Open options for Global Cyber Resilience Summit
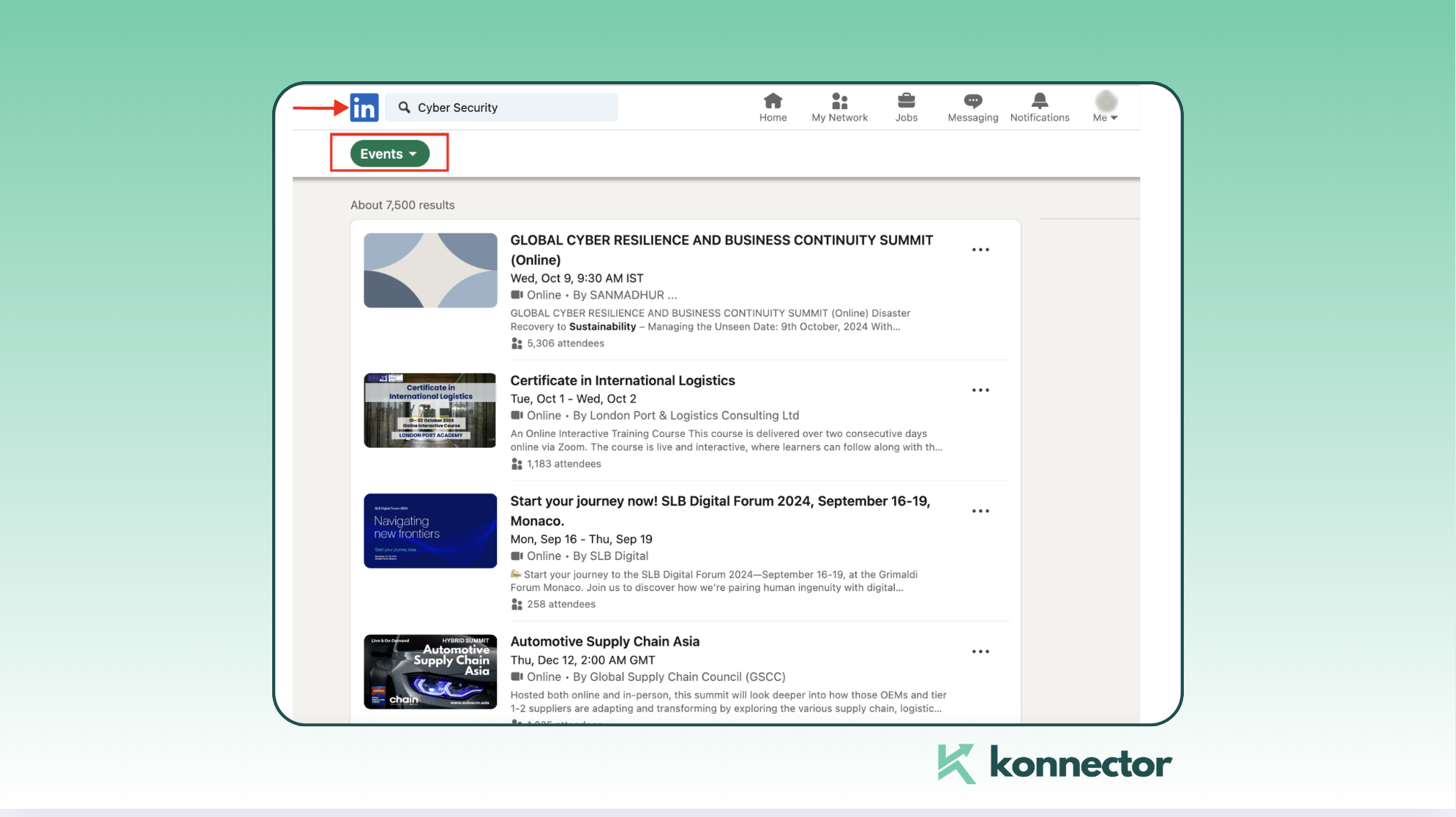The image size is (1456, 817). pos(980,250)
